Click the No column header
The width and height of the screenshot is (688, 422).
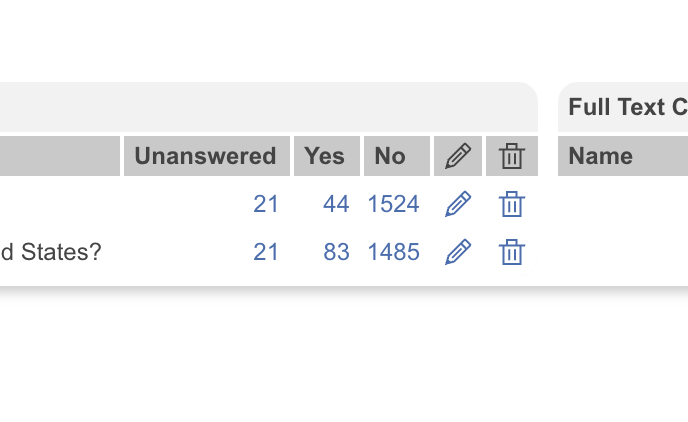390,156
